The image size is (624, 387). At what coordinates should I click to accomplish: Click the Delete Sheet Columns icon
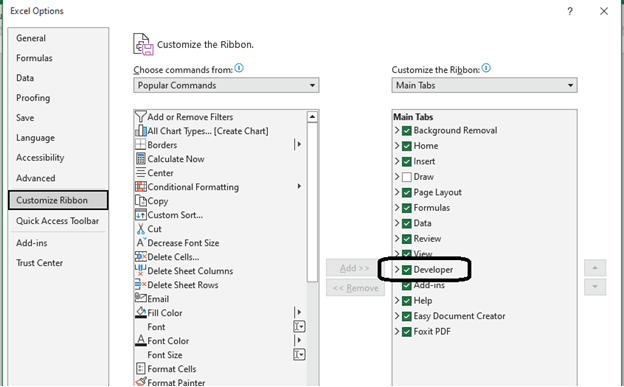(x=140, y=270)
